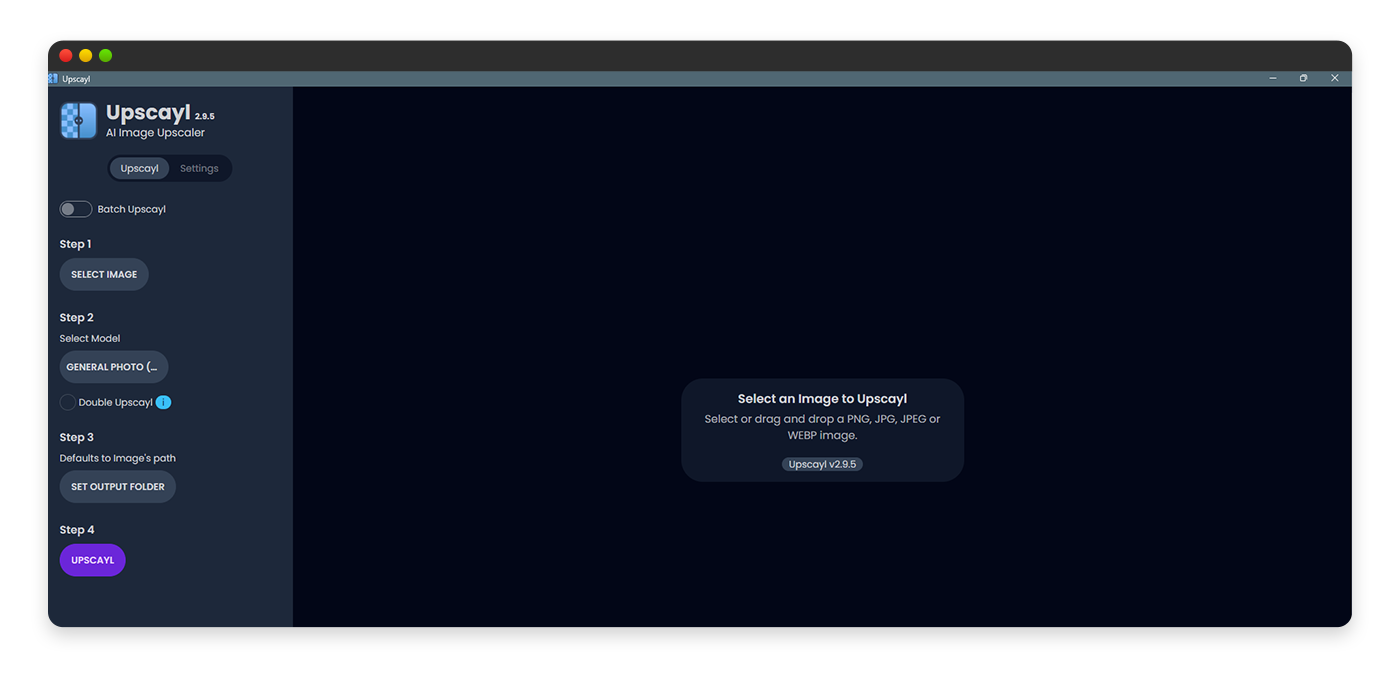Click the red macOS close dot
Screen dimensions: 1400x700
click(66, 56)
